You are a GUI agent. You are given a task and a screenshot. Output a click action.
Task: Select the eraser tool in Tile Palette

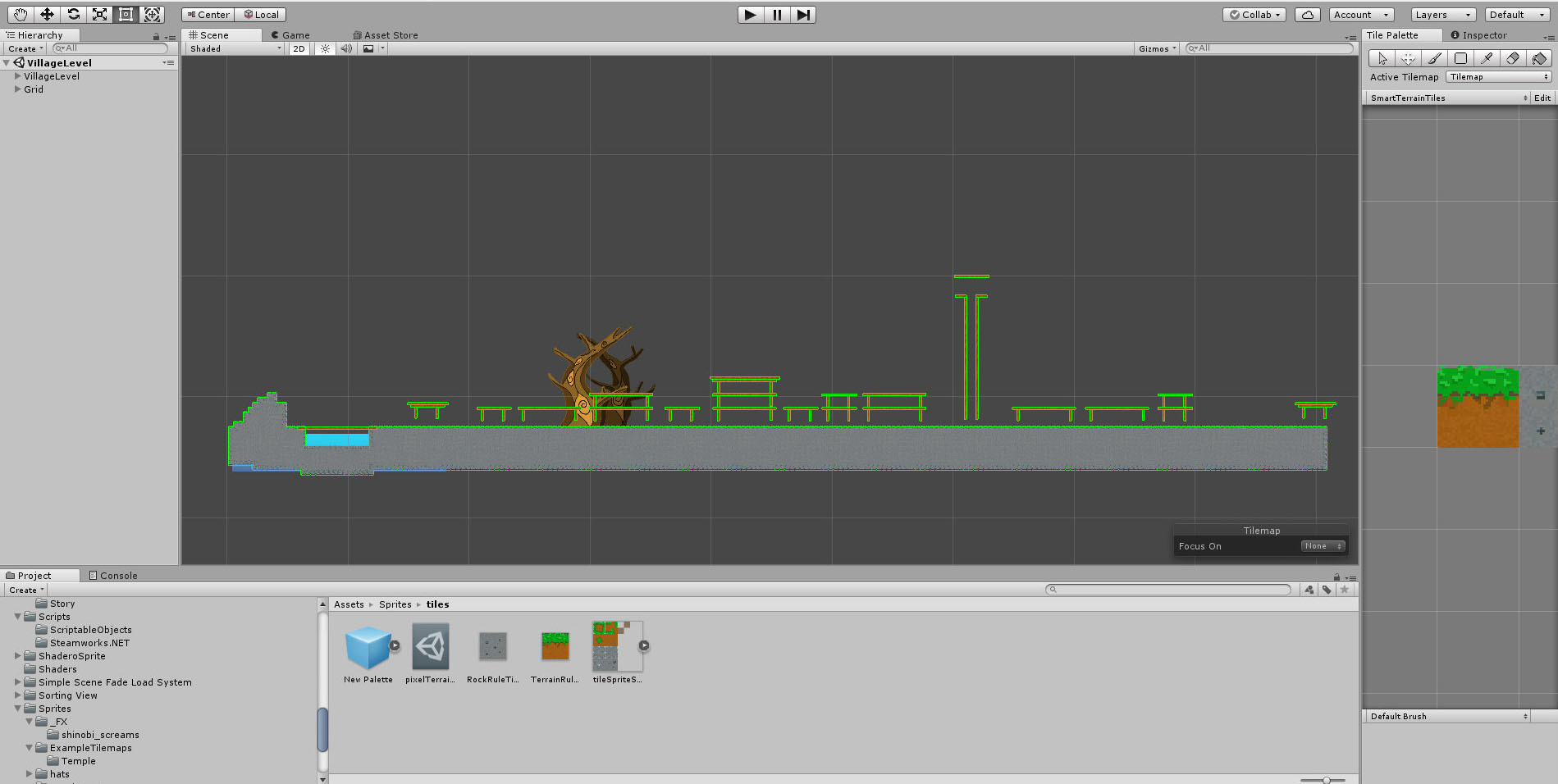click(1513, 58)
